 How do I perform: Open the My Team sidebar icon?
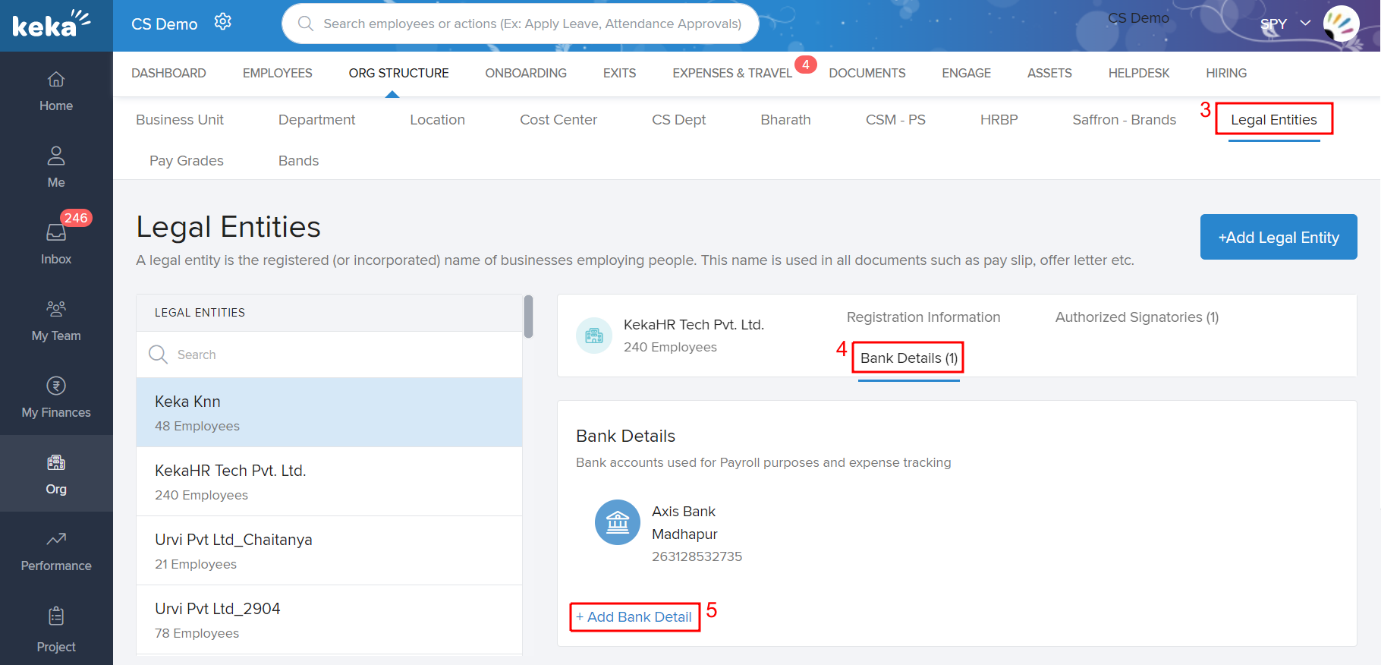(x=56, y=309)
